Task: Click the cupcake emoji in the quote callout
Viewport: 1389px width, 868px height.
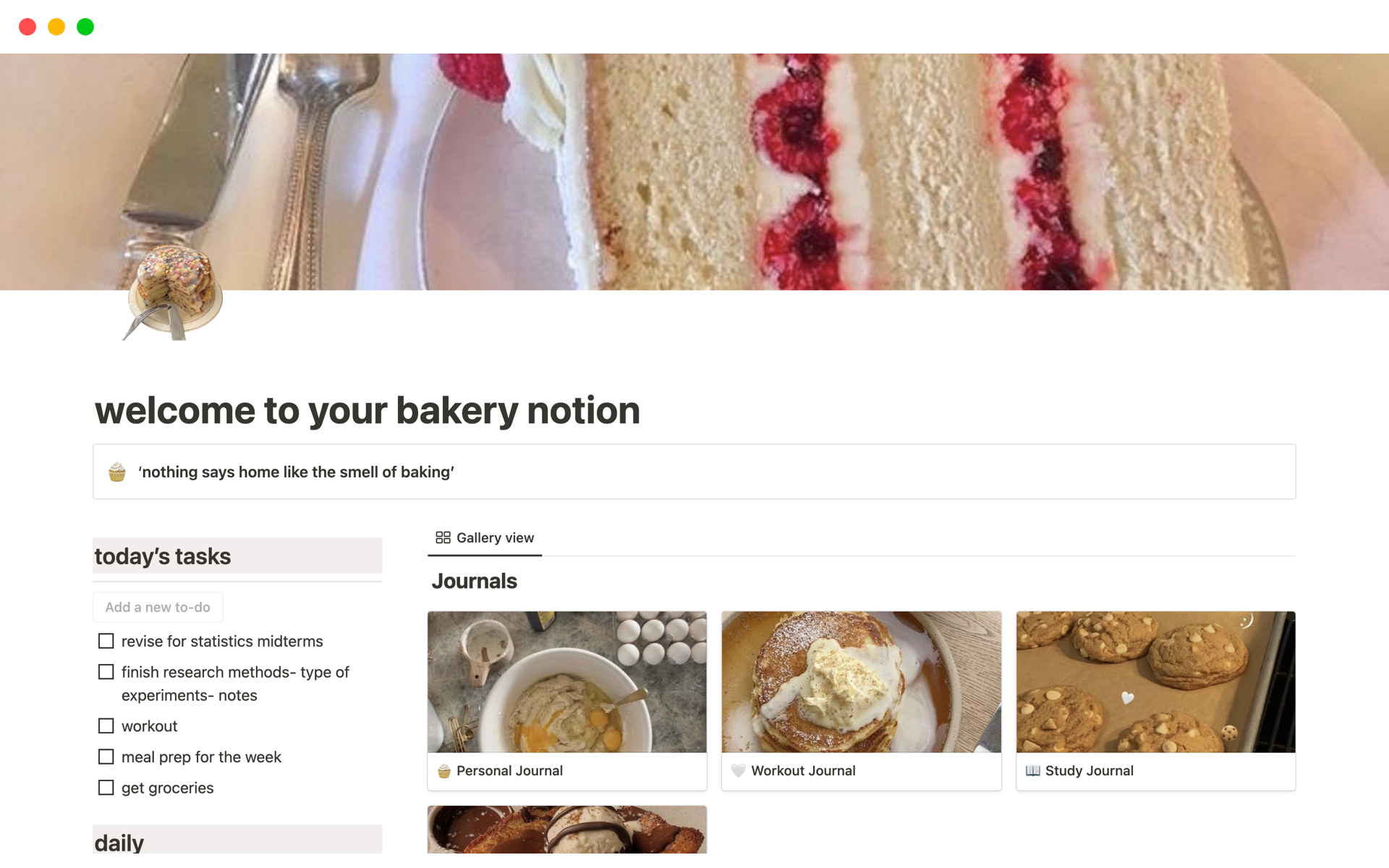Action: (117, 472)
